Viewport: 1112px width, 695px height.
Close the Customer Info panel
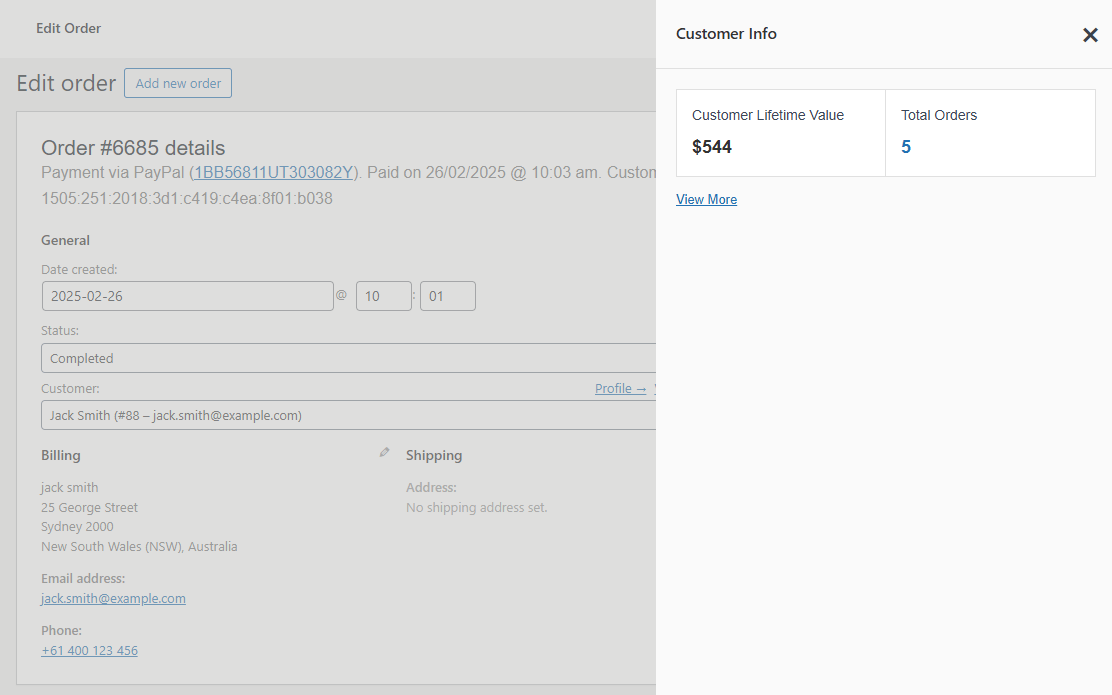pos(1090,35)
